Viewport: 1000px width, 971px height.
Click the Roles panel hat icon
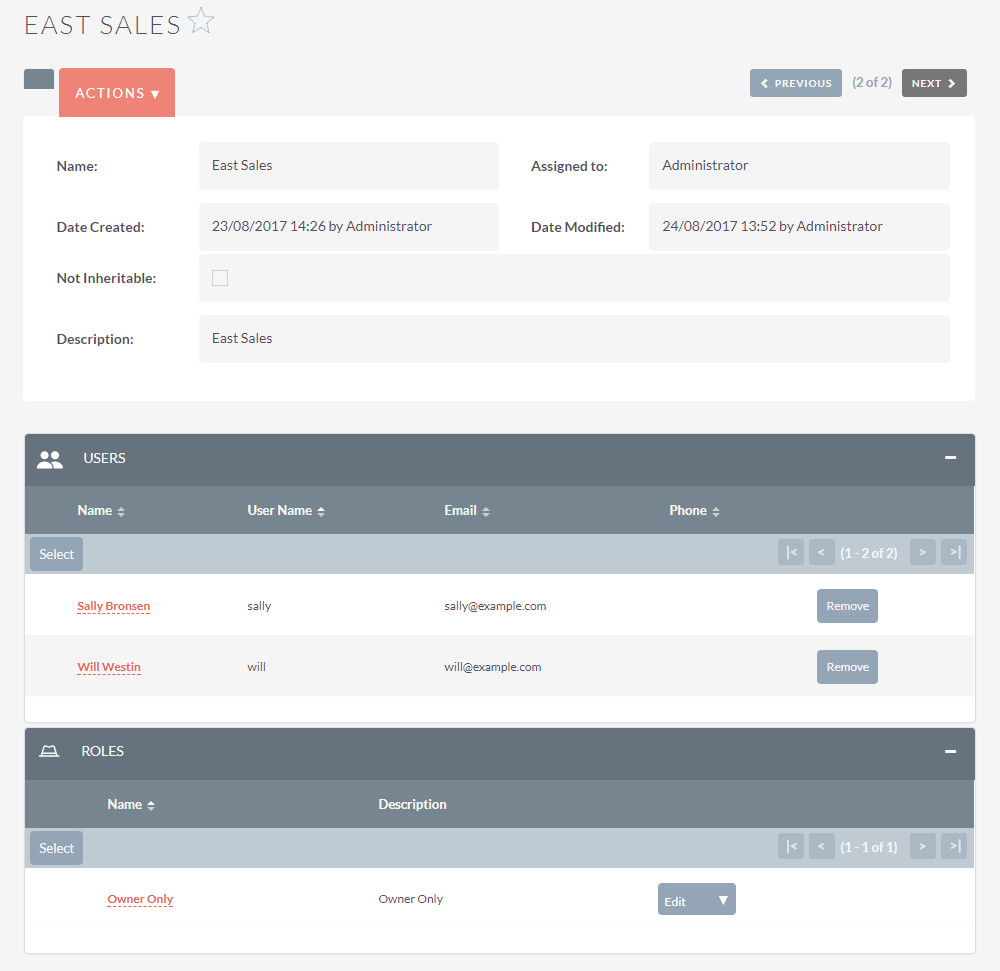pyautogui.click(x=49, y=752)
